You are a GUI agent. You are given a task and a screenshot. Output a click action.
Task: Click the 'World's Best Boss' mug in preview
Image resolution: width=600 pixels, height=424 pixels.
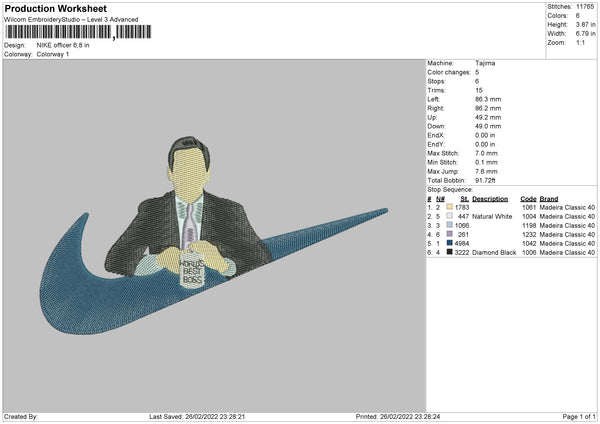click(192, 270)
